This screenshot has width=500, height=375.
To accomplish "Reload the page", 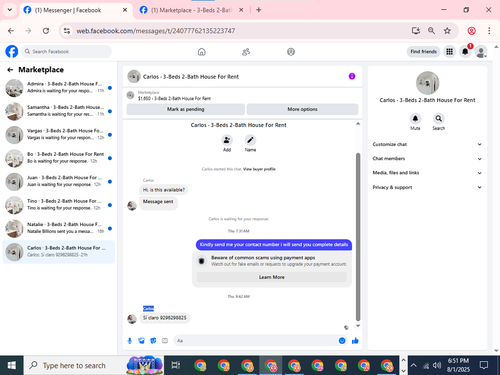I will (x=46, y=31).
